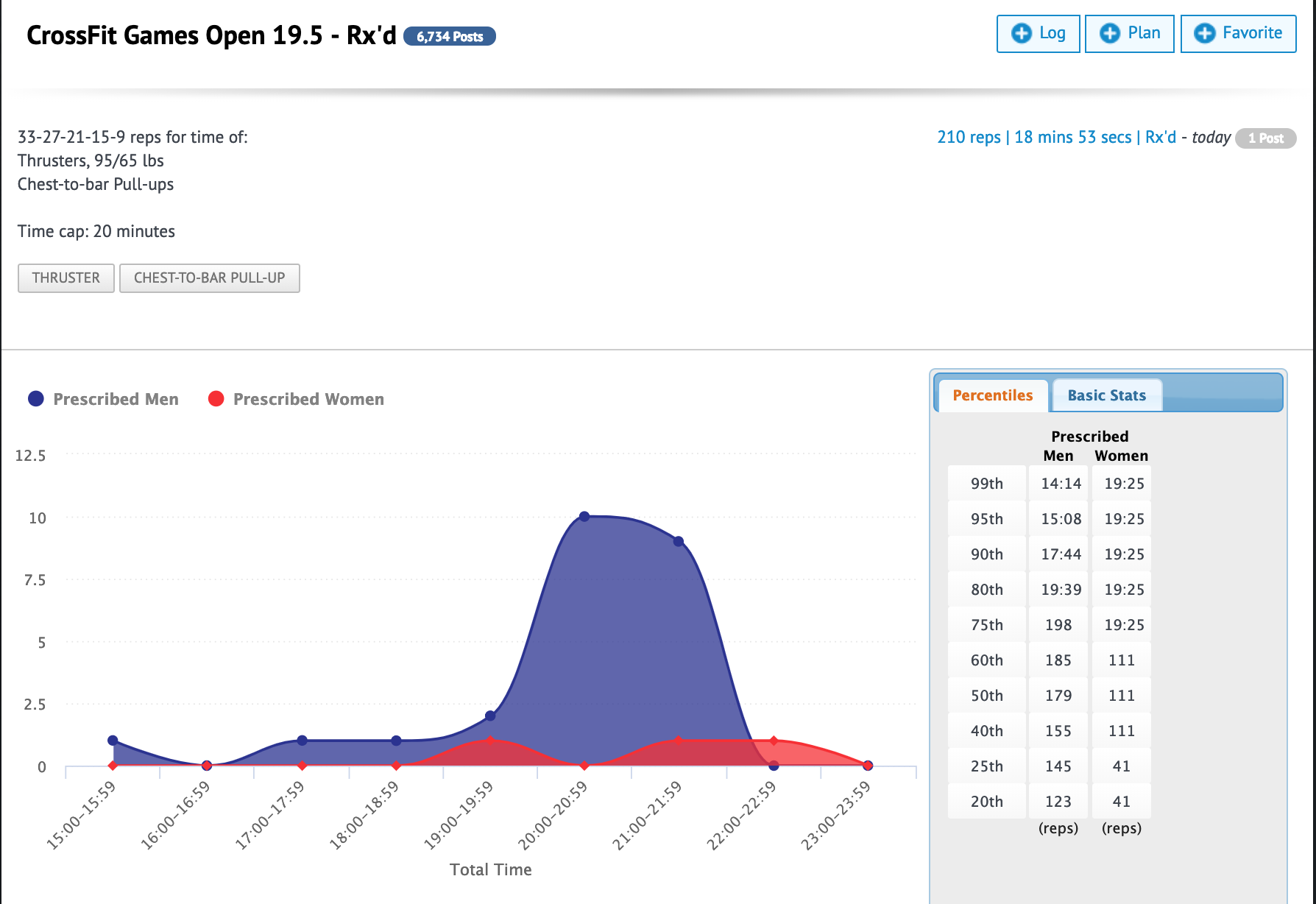The width and height of the screenshot is (1316, 904).
Task: Click the red Prescribed Women legend dot
Action: (216, 399)
